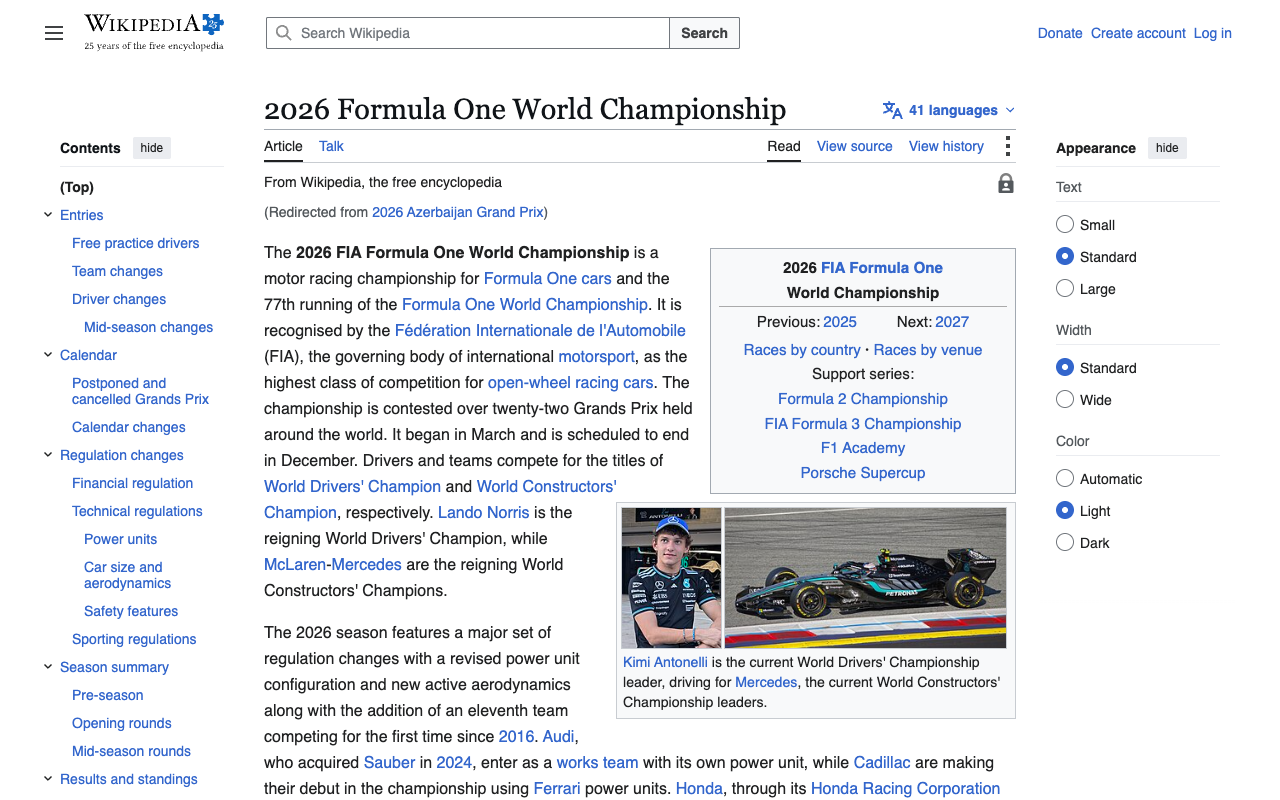The height and width of the screenshot is (800, 1280).
Task: Open the Kimi Antonelli portrait thumbnail
Action: pos(671,578)
